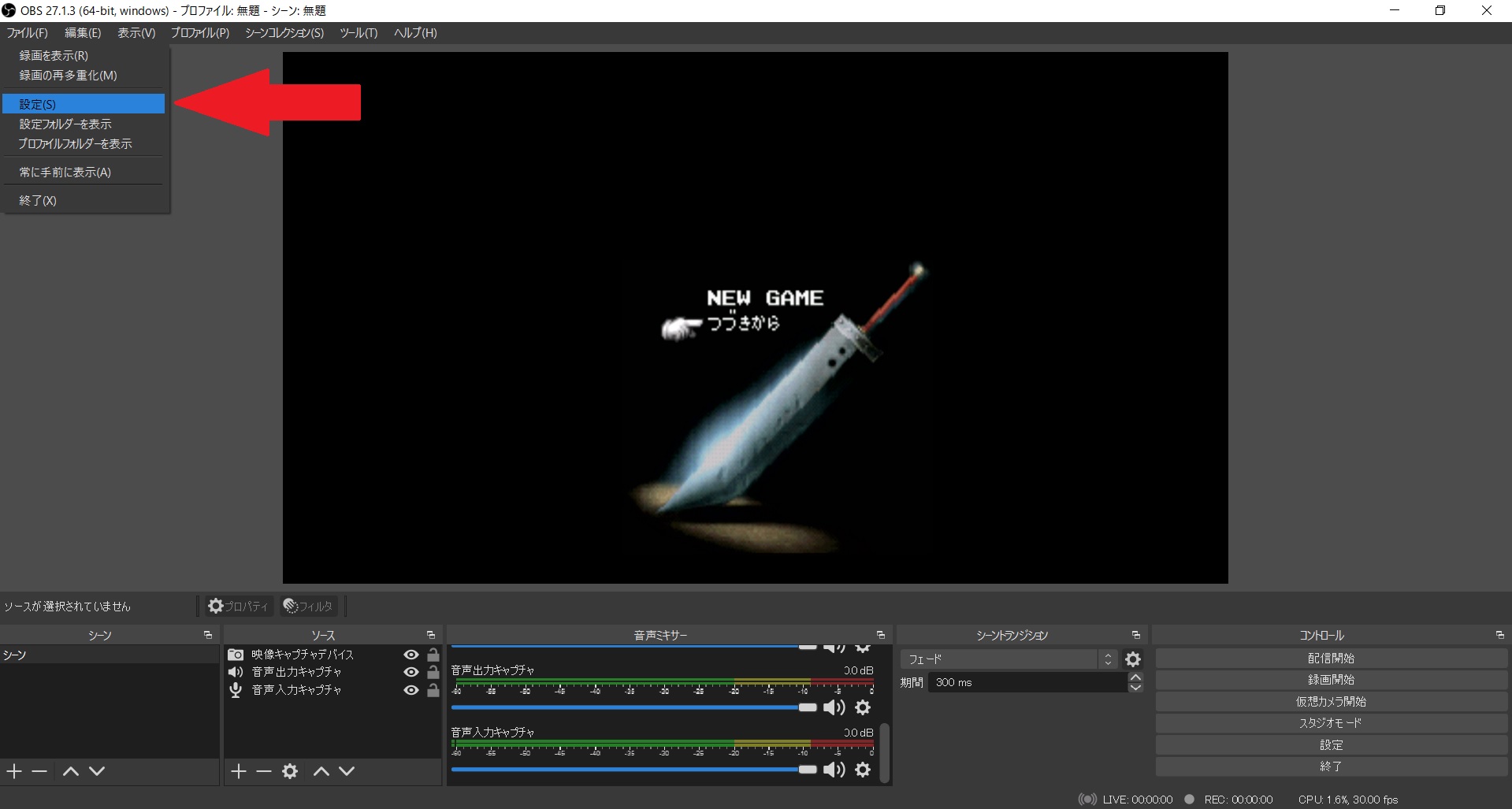The width and height of the screenshot is (1512, 809).
Task: Open the ツール(T) menu
Action: 358,33
